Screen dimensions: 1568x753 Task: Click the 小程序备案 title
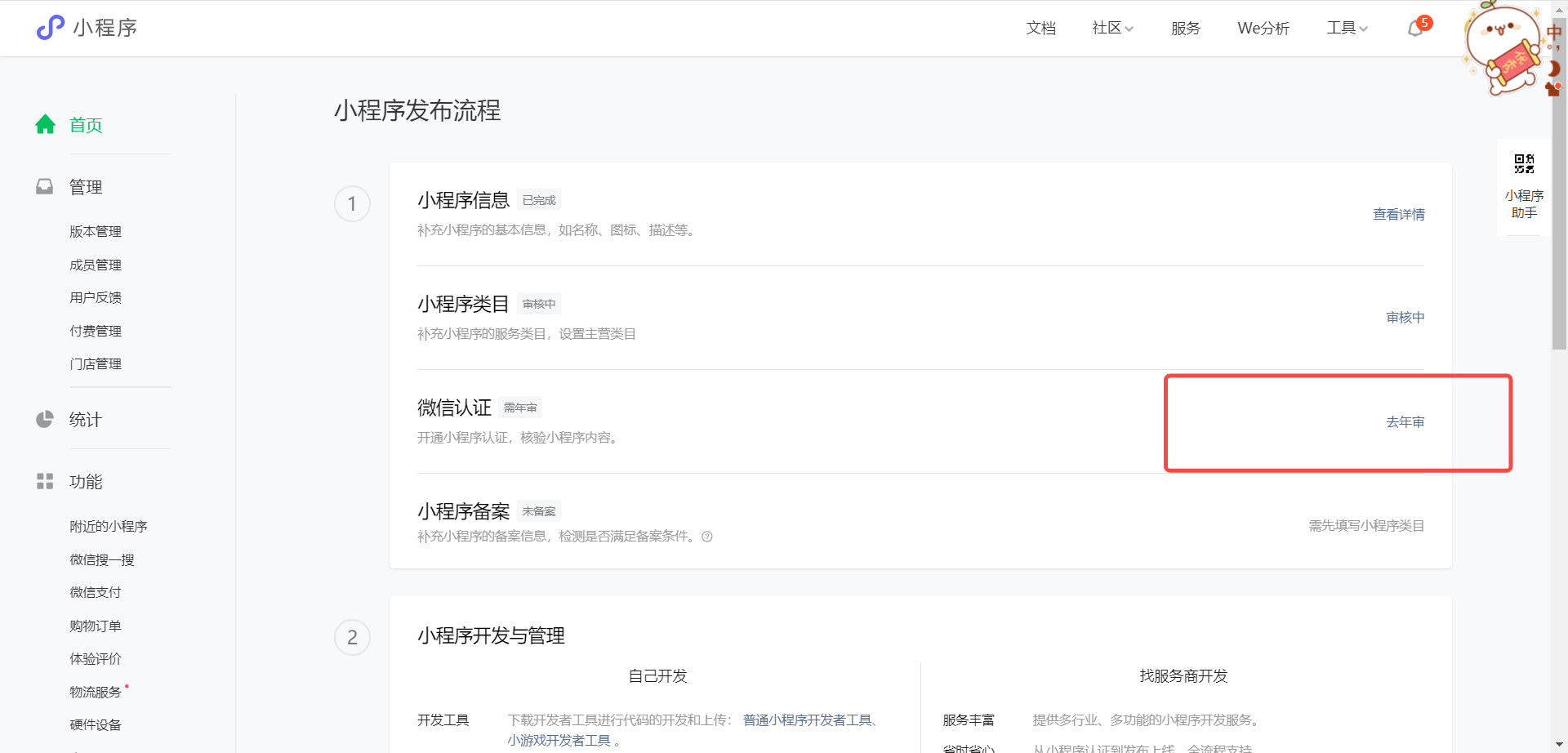(x=464, y=512)
